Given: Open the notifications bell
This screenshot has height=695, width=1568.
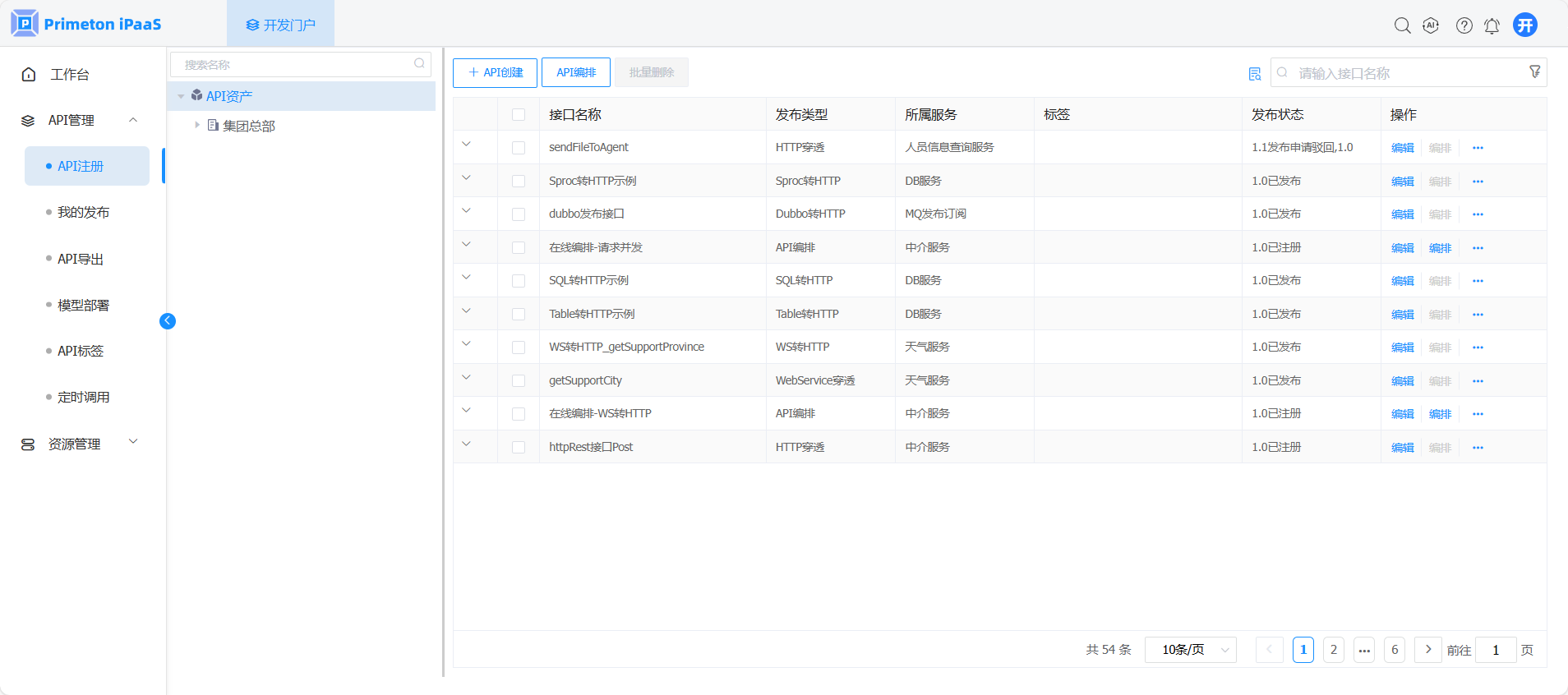Looking at the screenshot, I should coord(1492,25).
